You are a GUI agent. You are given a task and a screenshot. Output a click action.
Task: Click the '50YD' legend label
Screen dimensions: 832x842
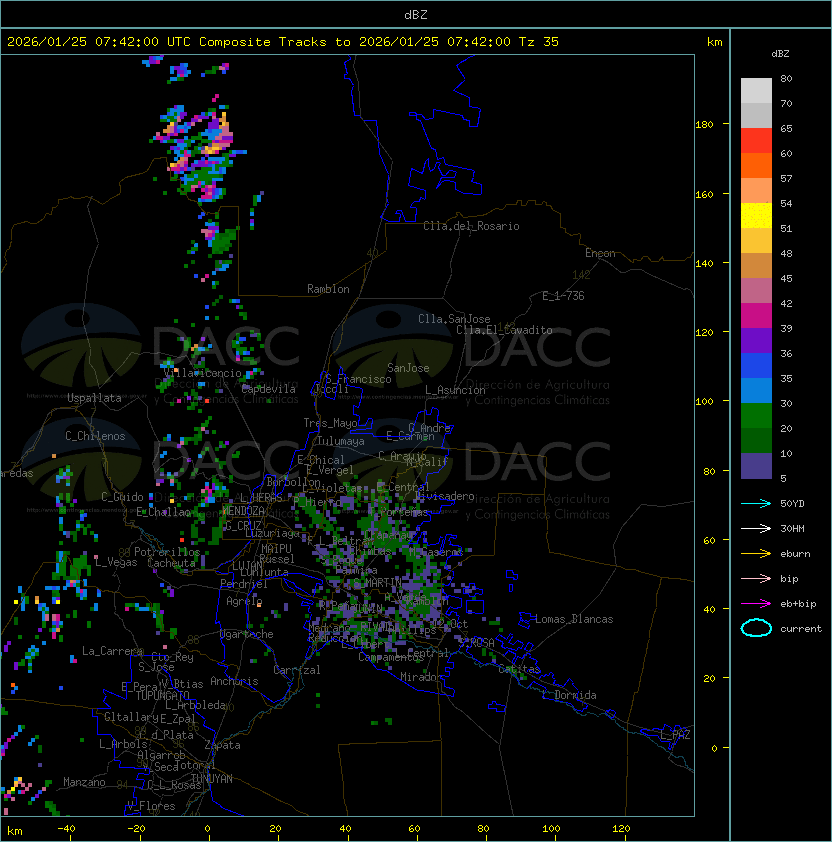coord(792,504)
